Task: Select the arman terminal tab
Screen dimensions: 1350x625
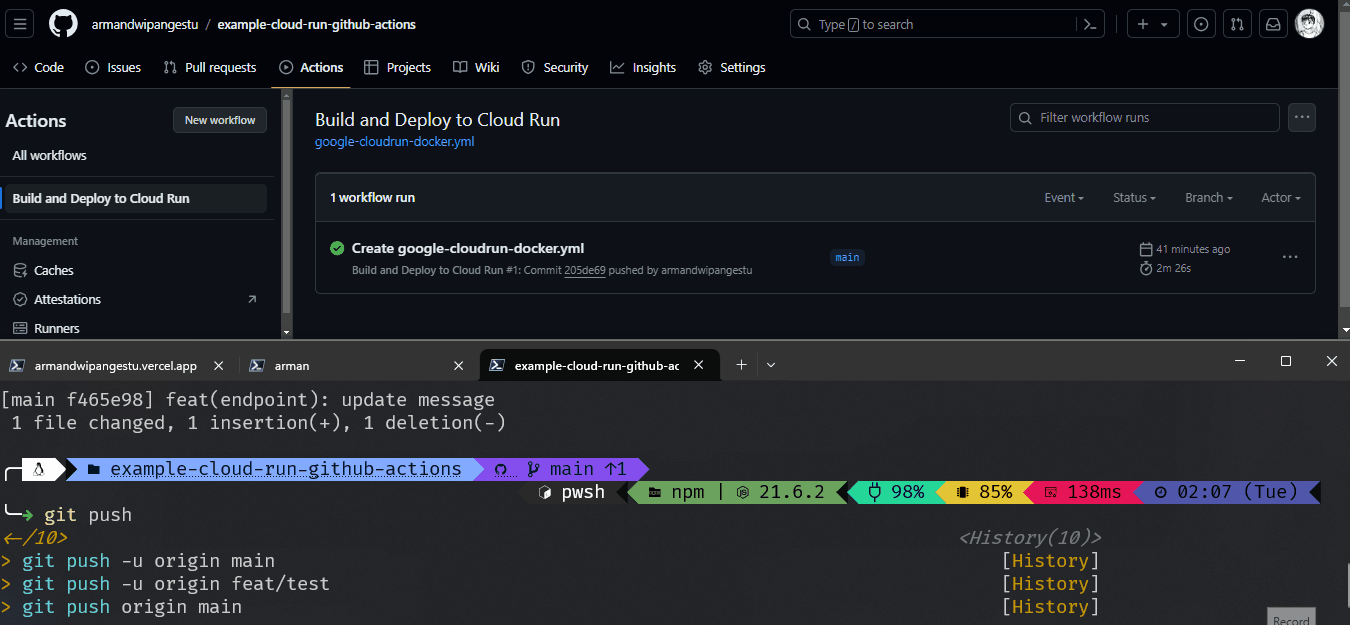Action: [290, 365]
